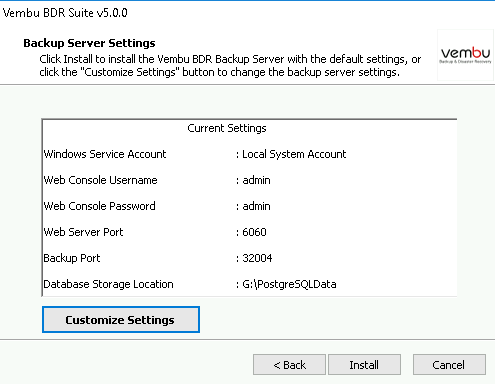495x384 pixels.
Task: Select the username value admin
Action: pyautogui.click(x=256, y=180)
